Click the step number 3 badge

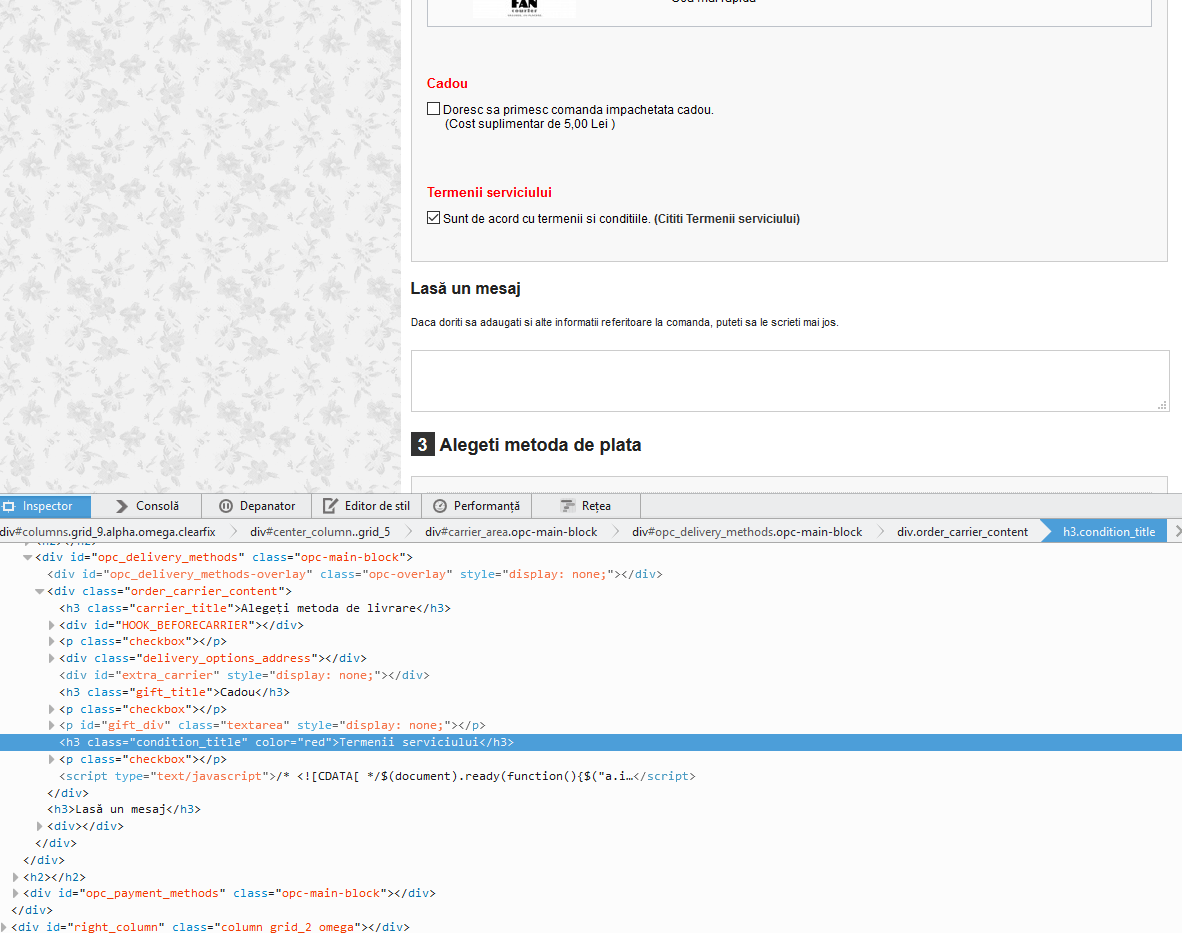(x=422, y=445)
